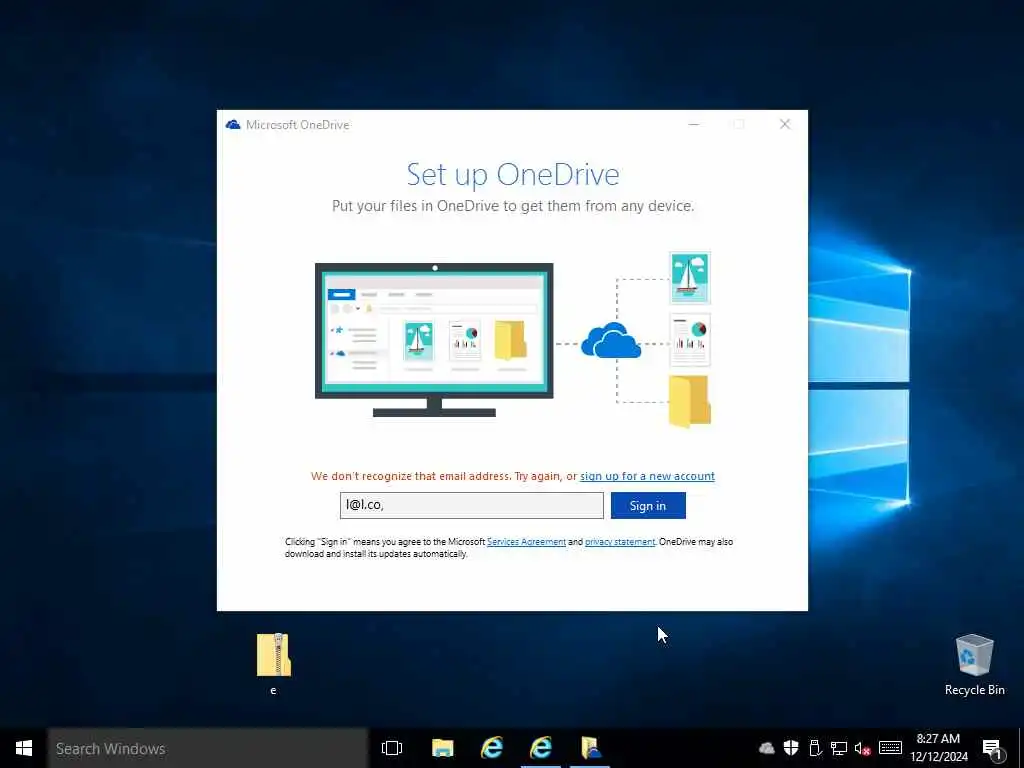Click the "Set up OneDrive" heading
Screen dimensions: 1024x768
point(513,175)
